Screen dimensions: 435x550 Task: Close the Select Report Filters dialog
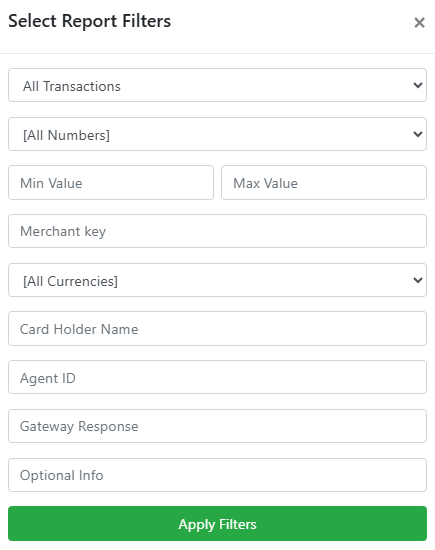(x=419, y=22)
